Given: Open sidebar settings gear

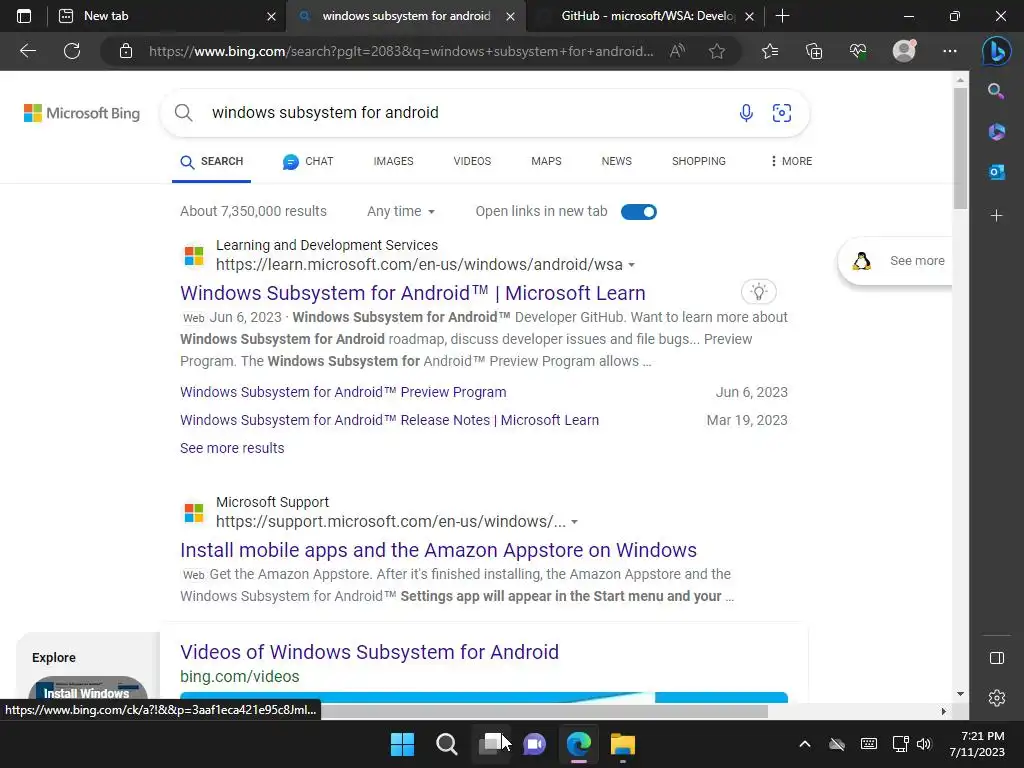Looking at the screenshot, I should [x=997, y=698].
